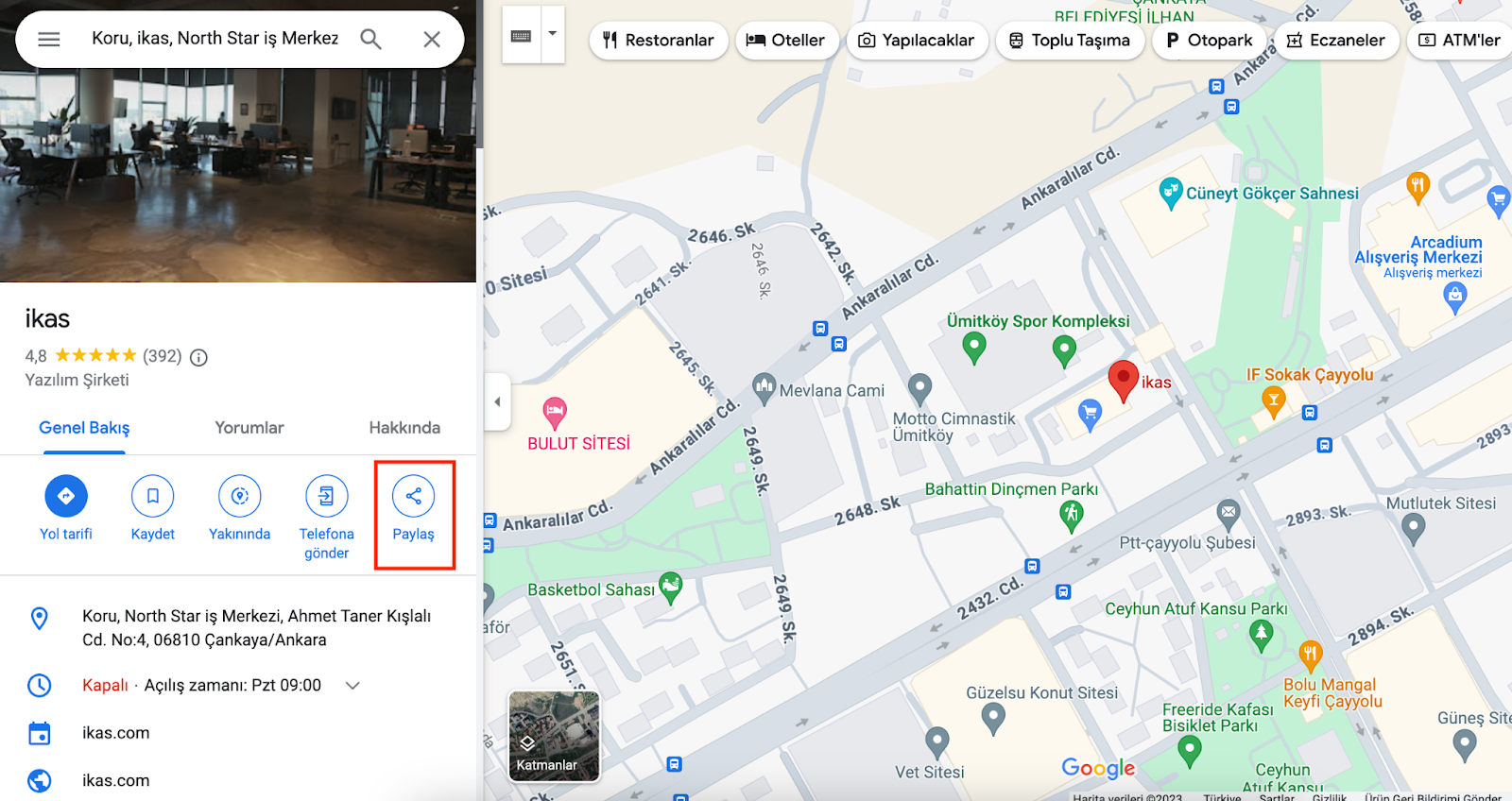The width and height of the screenshot is (1512, 801).
Task: Click the place photo of office interior
Action: 238,175
